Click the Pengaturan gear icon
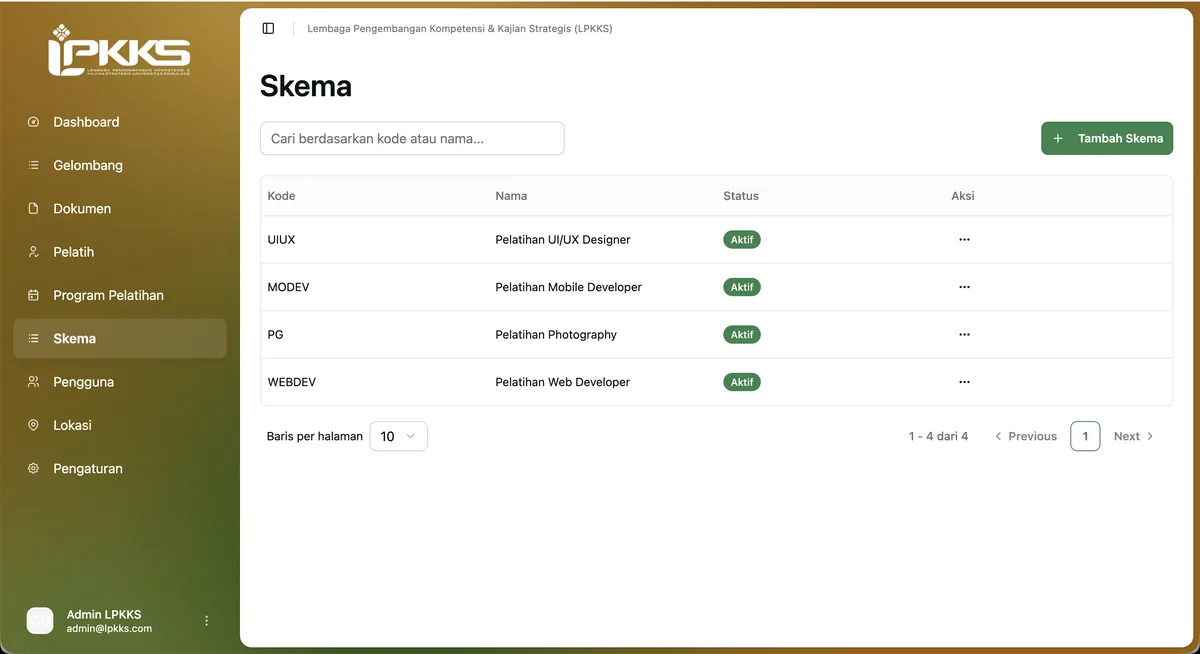The width and height of the screenshot is (1200, 654). pos(33,469)
